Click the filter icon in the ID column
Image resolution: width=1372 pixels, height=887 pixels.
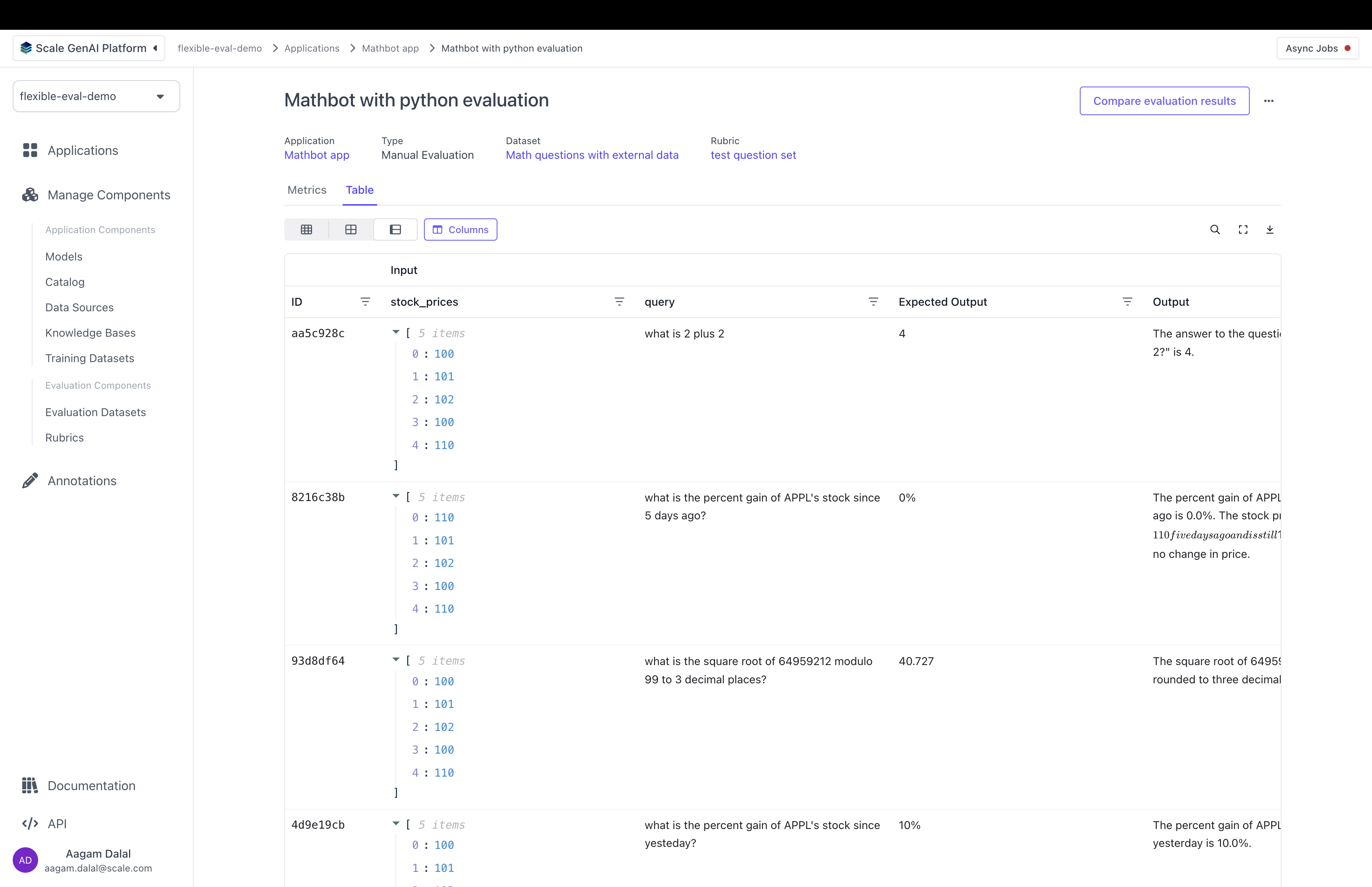(x=365, y=302)
